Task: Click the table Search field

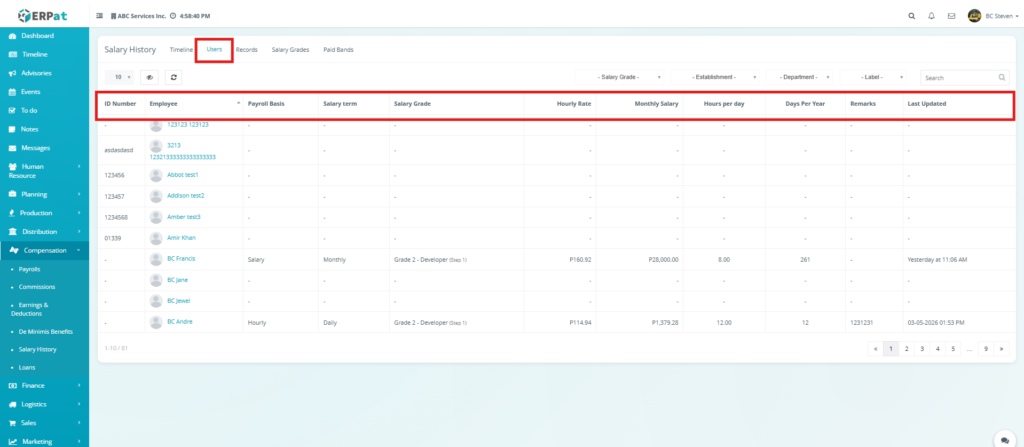Action: pos(958,77)
